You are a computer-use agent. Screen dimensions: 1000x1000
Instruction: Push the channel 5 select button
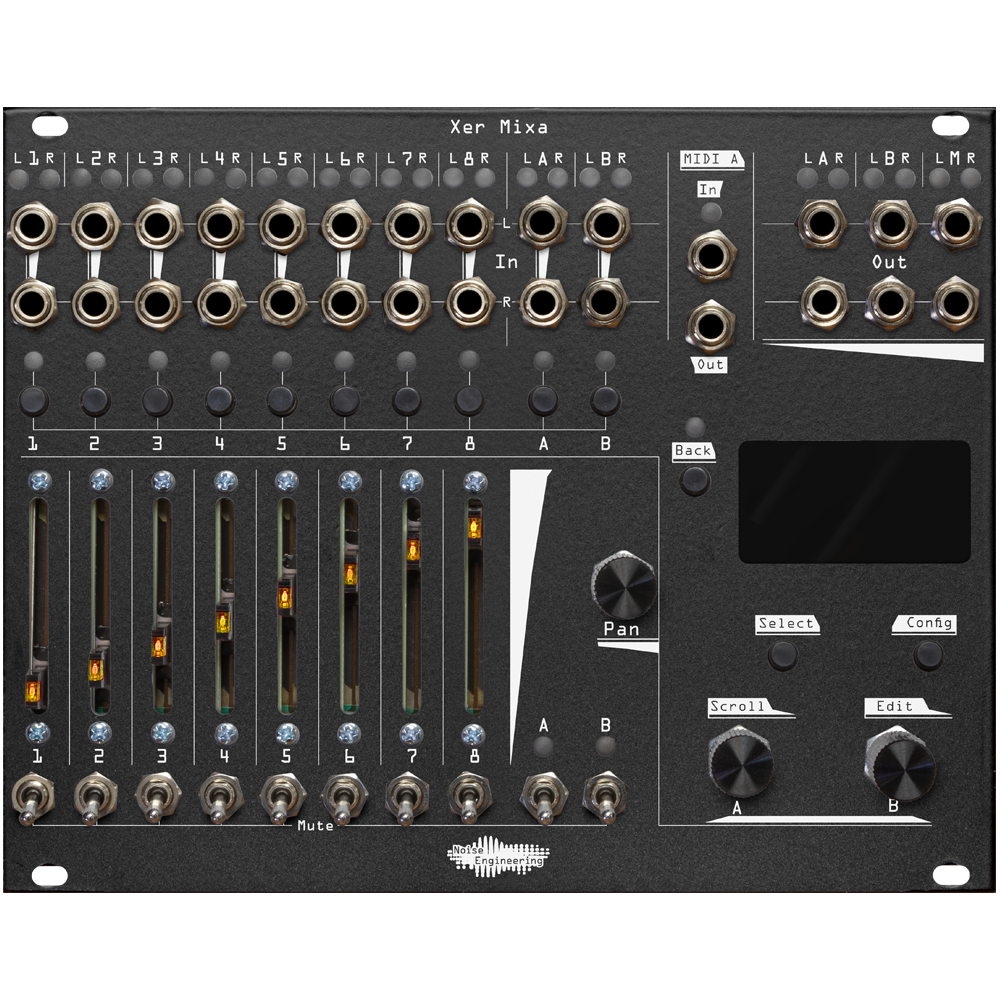pos(282,401)
